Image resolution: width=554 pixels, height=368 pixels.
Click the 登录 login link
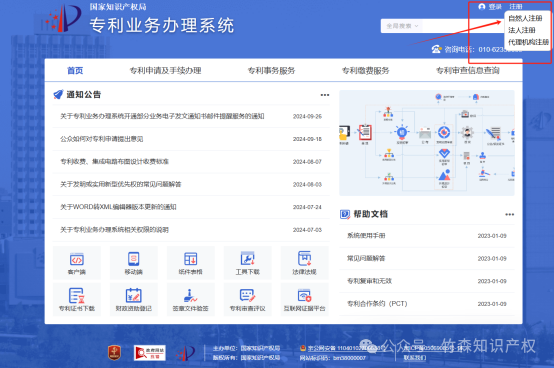click(x=495, y=7)
